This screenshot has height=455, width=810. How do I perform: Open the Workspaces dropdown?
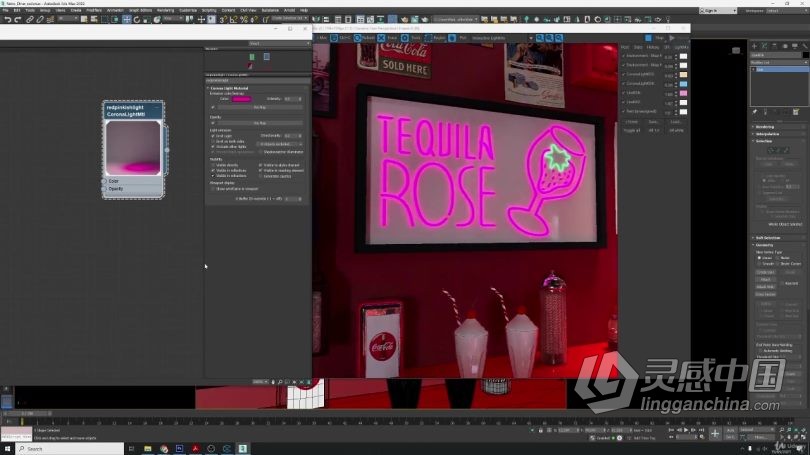click(x=787, y=10)
